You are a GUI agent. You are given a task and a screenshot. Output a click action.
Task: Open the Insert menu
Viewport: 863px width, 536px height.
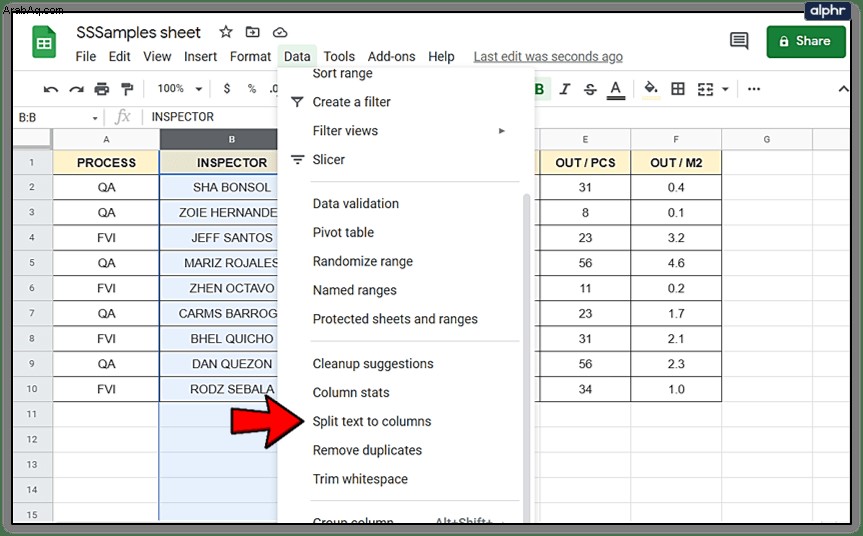200,57
